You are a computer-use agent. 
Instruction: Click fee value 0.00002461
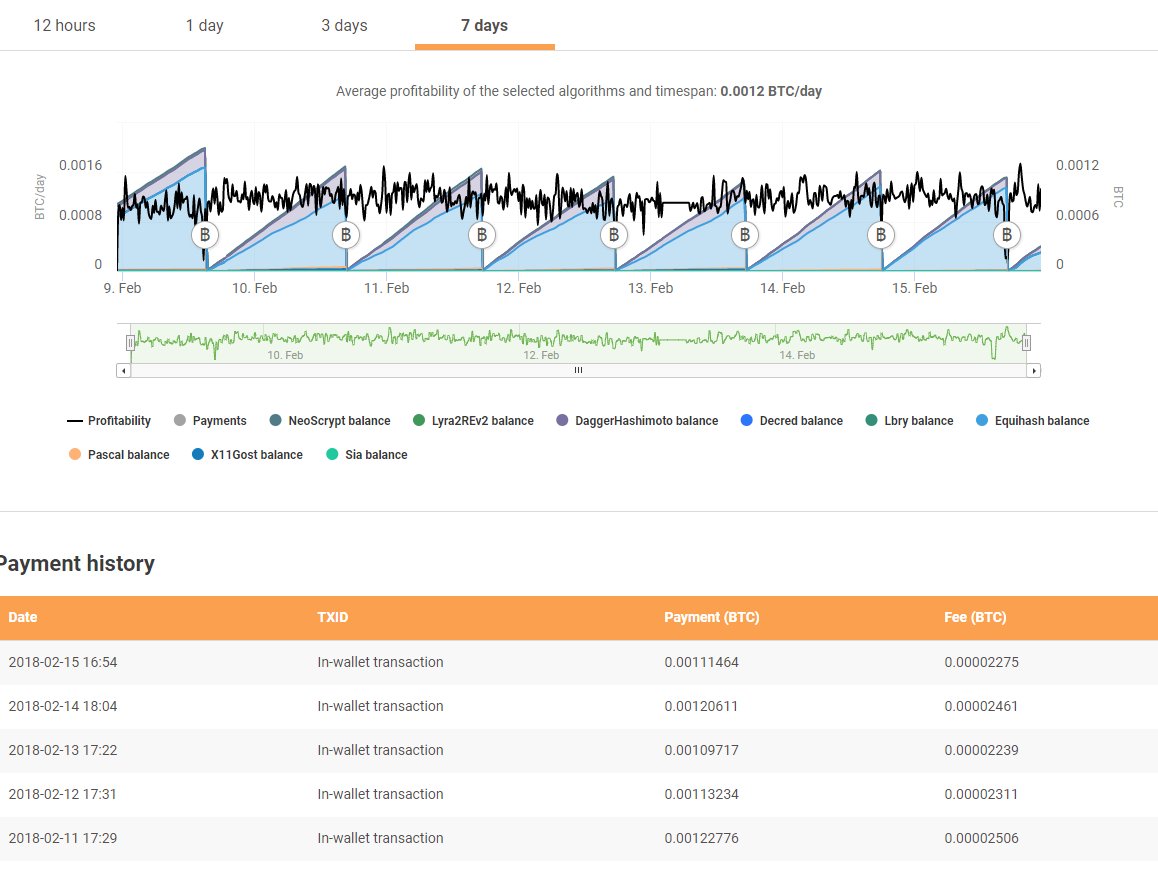point(981,706)
